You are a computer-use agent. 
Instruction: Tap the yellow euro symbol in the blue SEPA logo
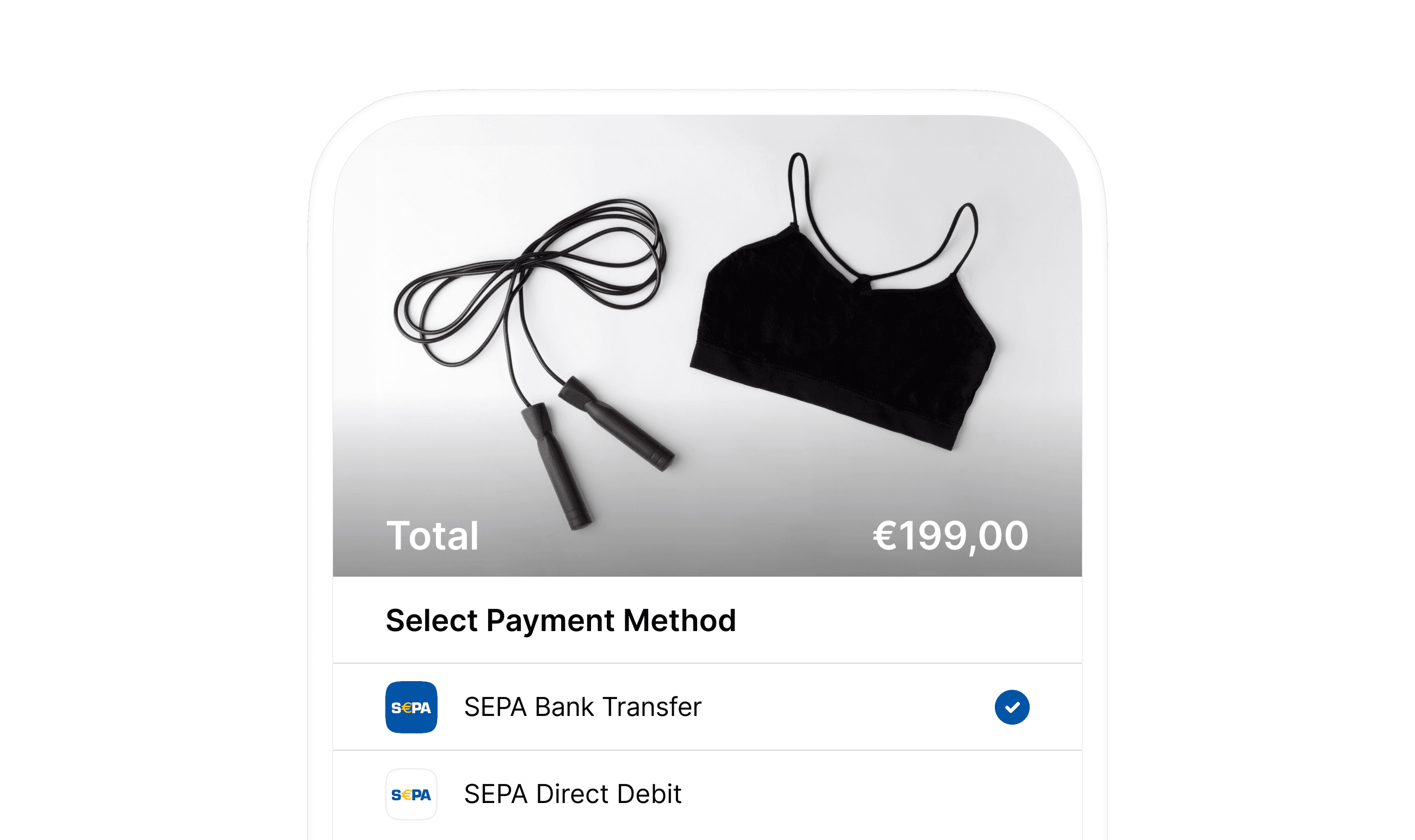[x=407, y=708]
